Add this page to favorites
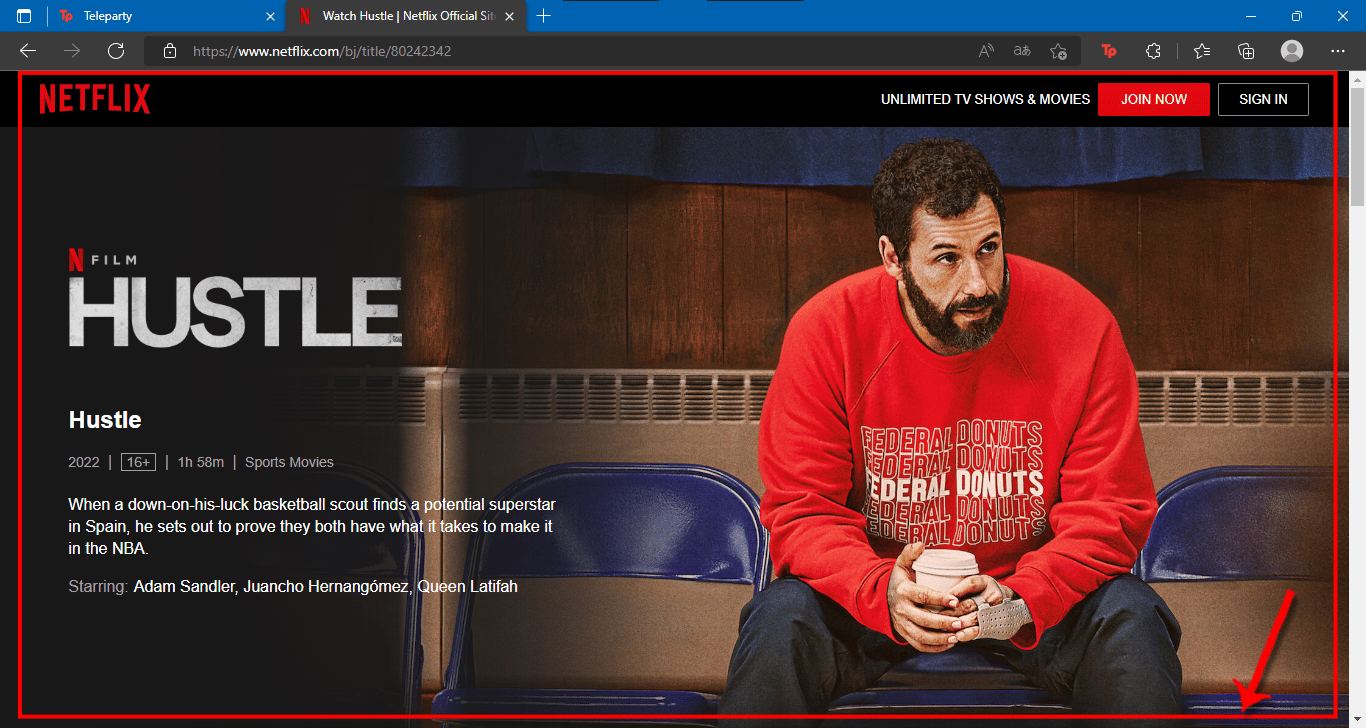This screenshot has height=728, width=1366. 1059,51
